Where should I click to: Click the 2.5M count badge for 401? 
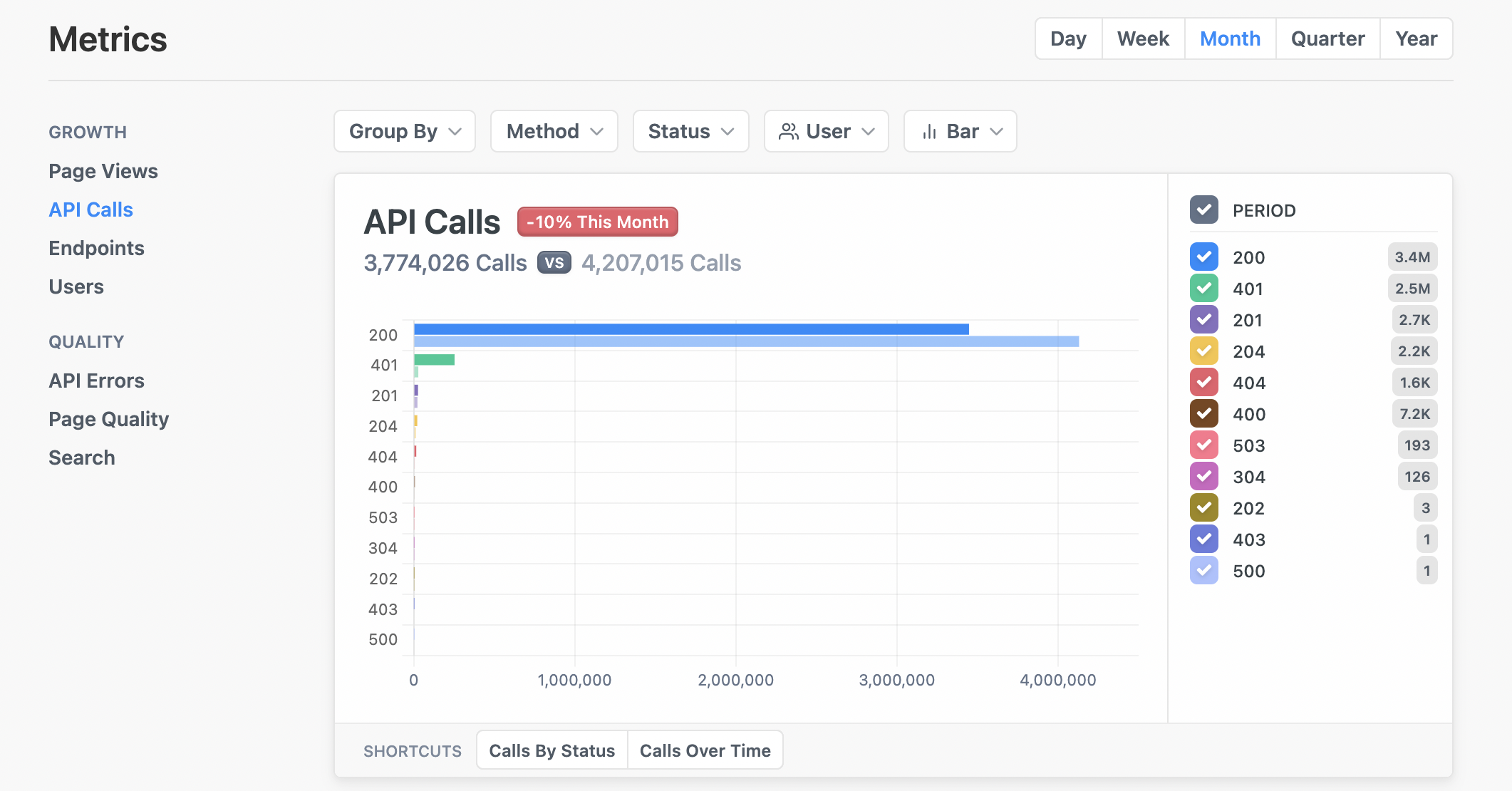point(1412,289)
